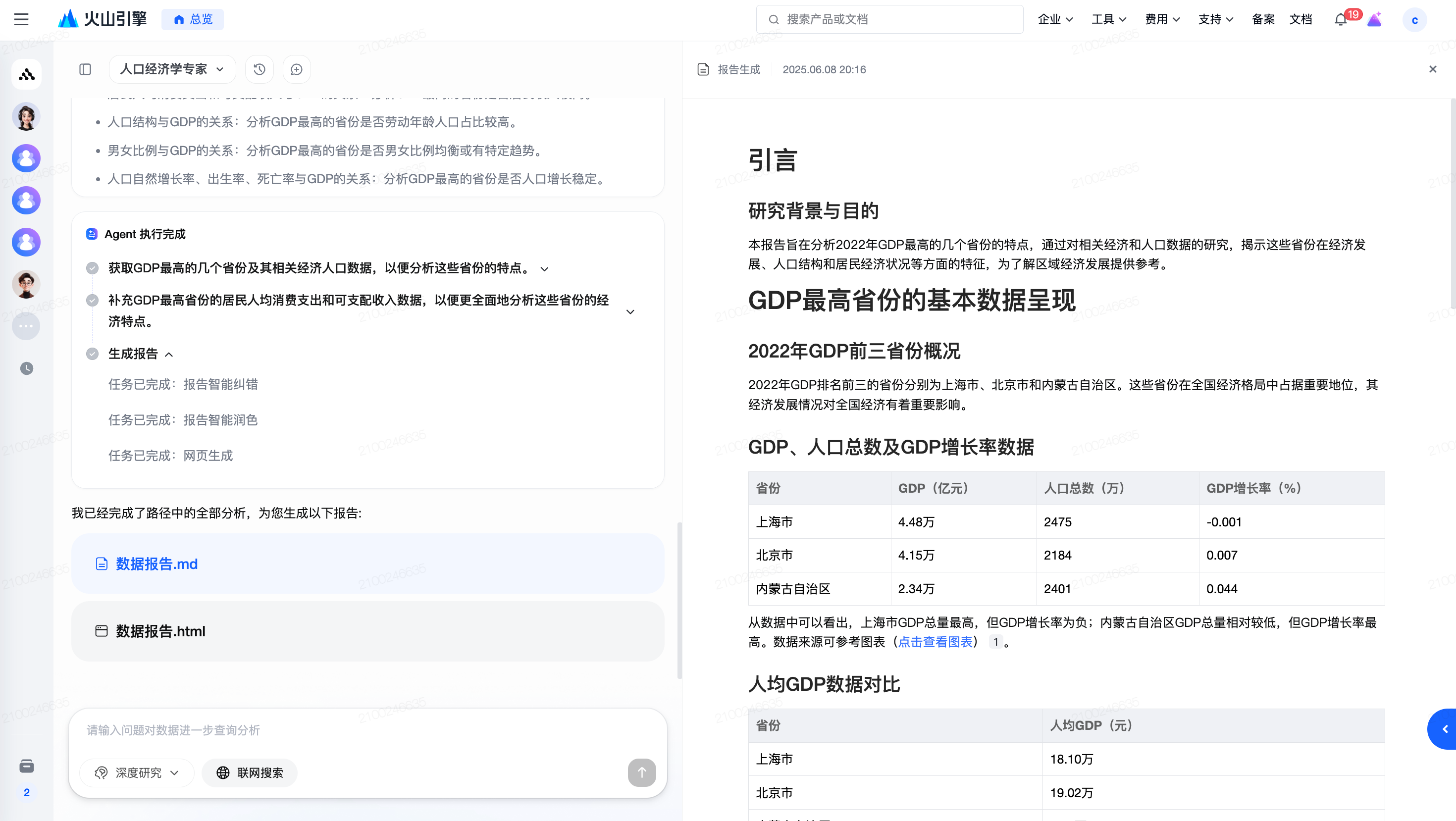Screen dimensions: 1456x821
Task: Open chat history clock icon
Action: point(260,69)
